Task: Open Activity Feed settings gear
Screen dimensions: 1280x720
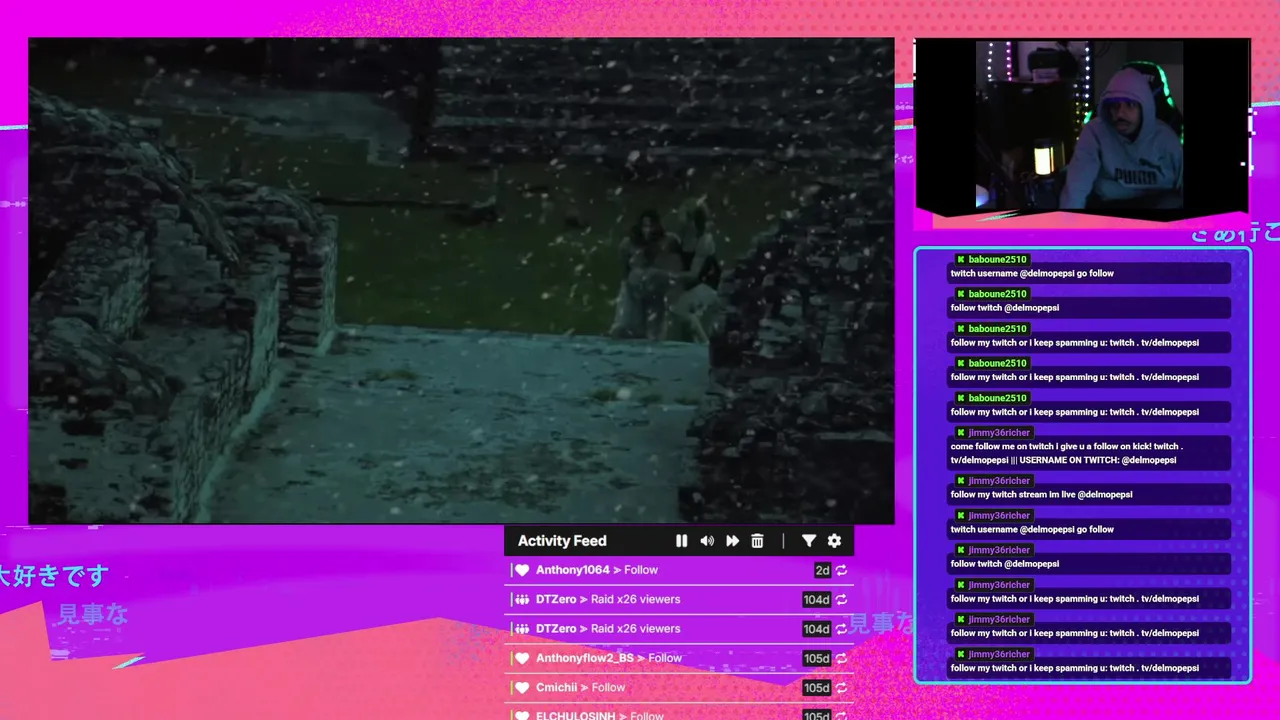Action: coord(834,541)
